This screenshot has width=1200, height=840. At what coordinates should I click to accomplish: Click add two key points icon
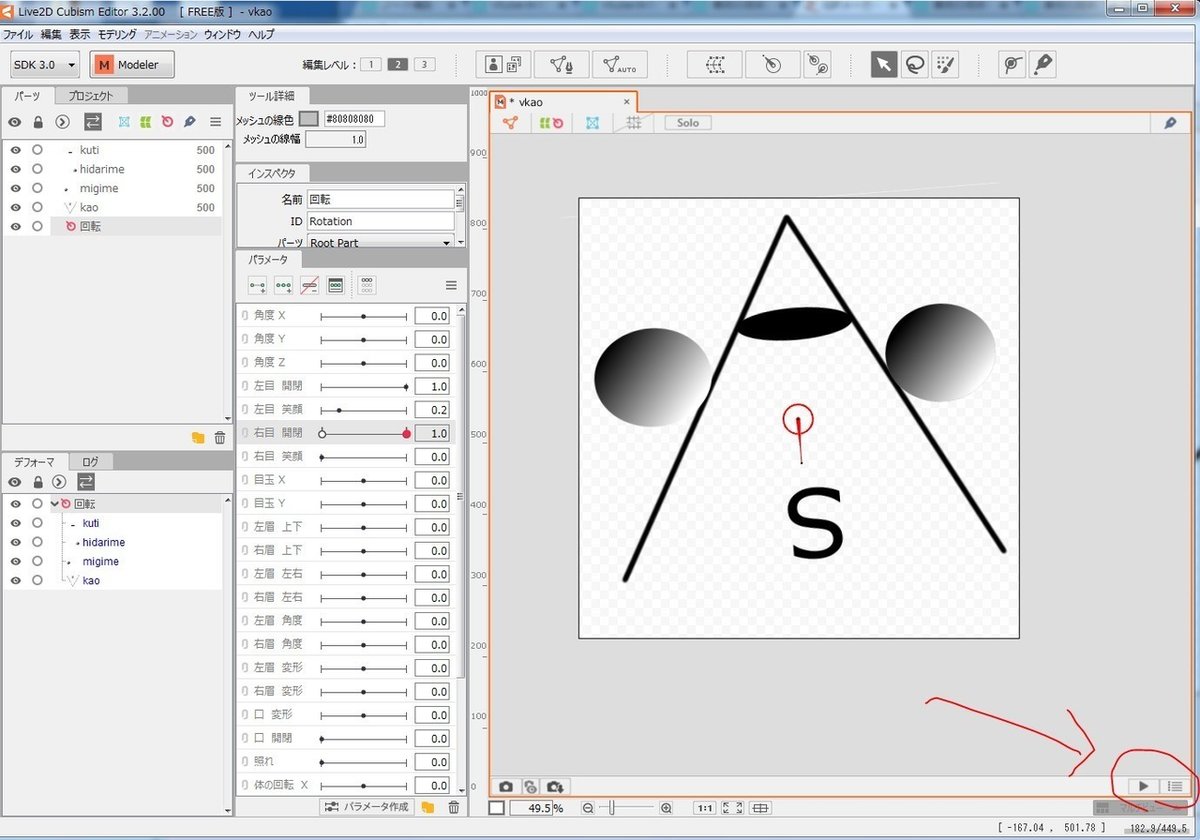pyautogui.click(x=257, y=285)
